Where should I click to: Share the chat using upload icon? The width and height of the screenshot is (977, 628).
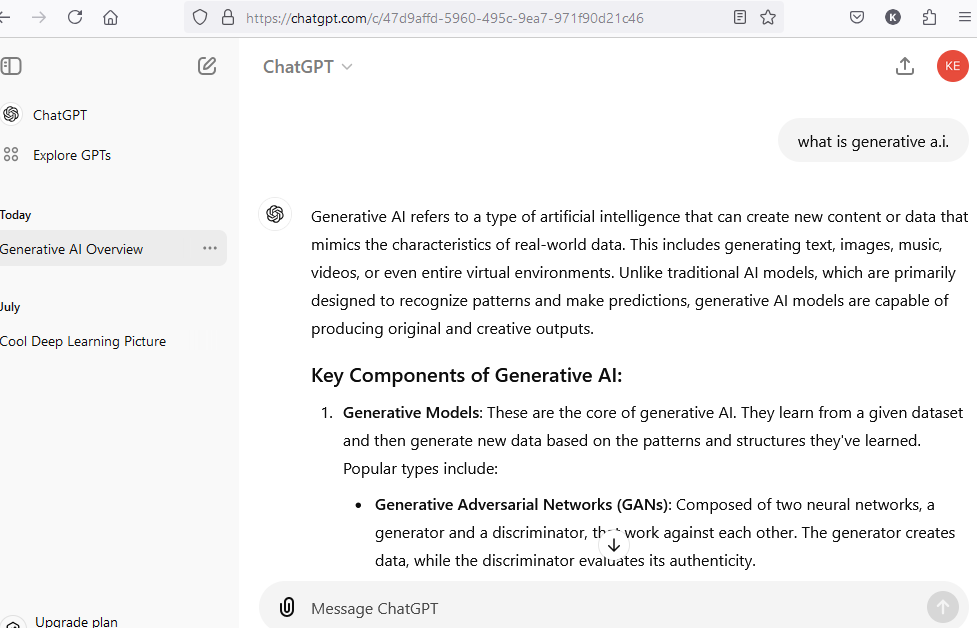pos(905,66)
